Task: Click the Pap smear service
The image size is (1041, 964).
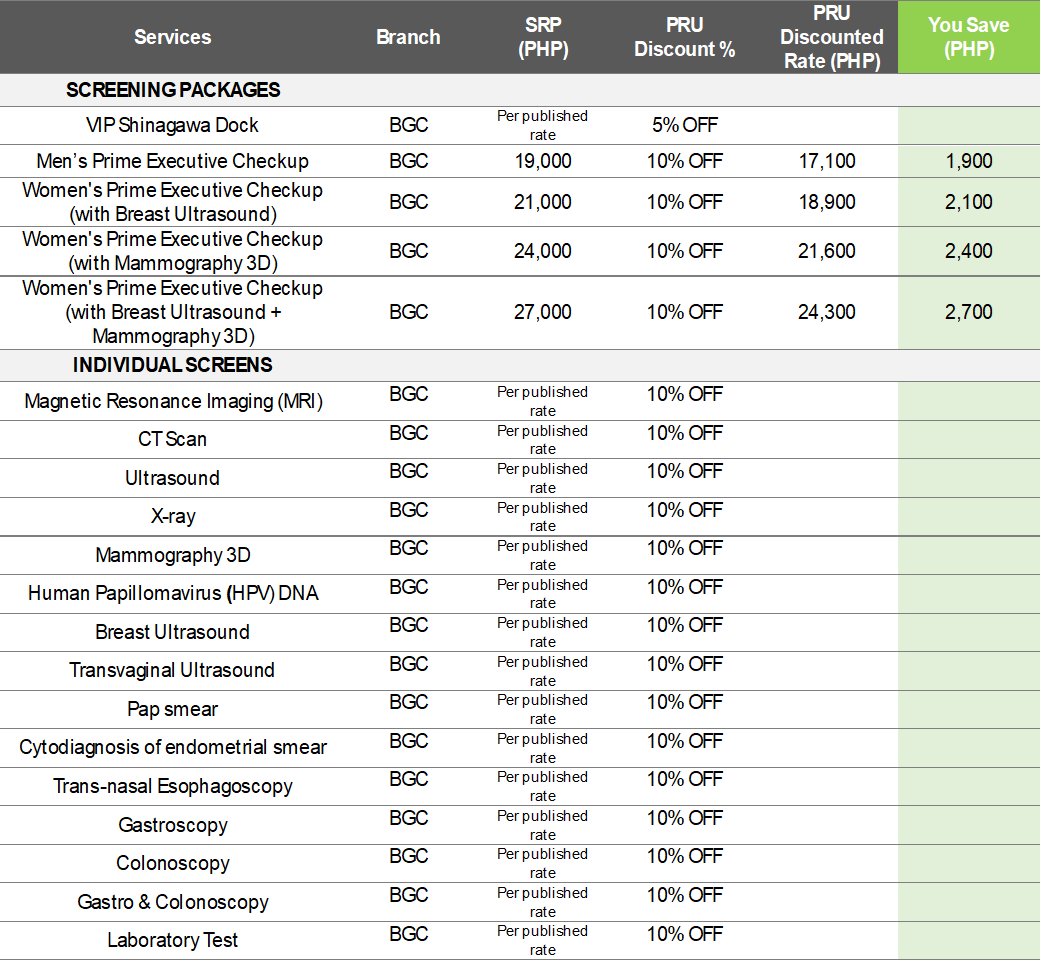Action: pyautogui.click(x=173, y=709)
